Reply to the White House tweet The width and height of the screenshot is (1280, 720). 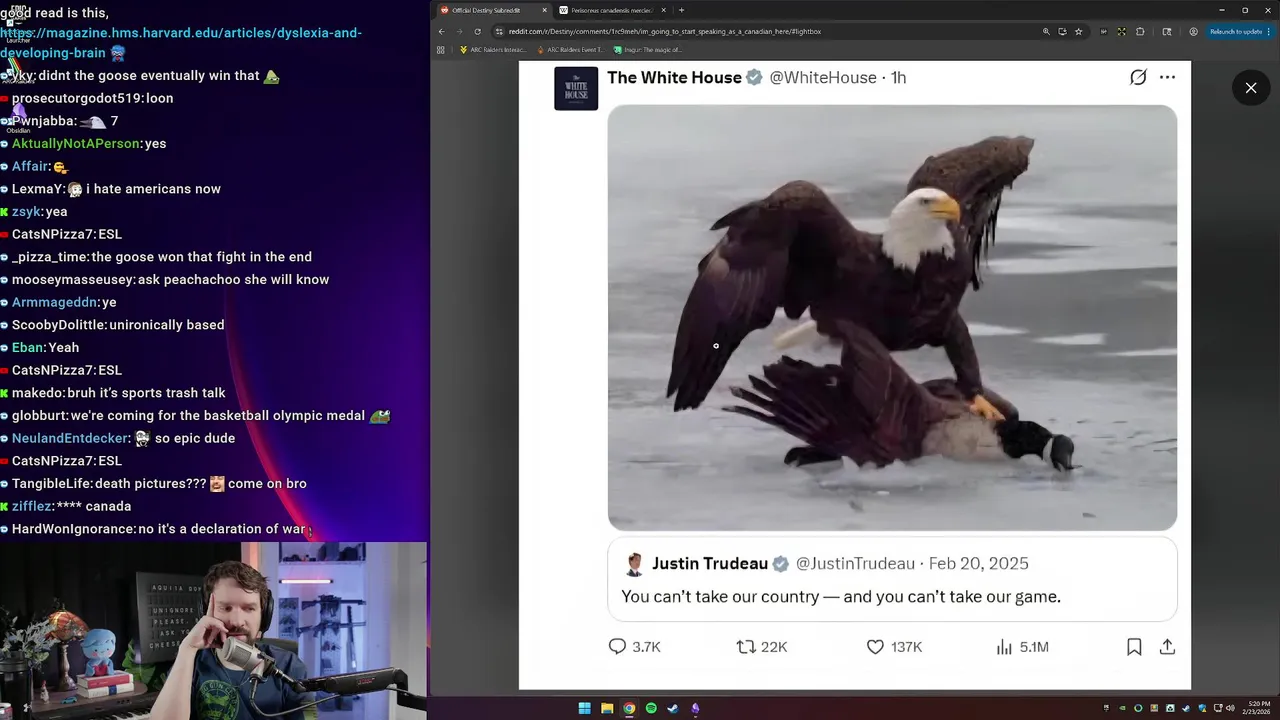tap(635, 647)
